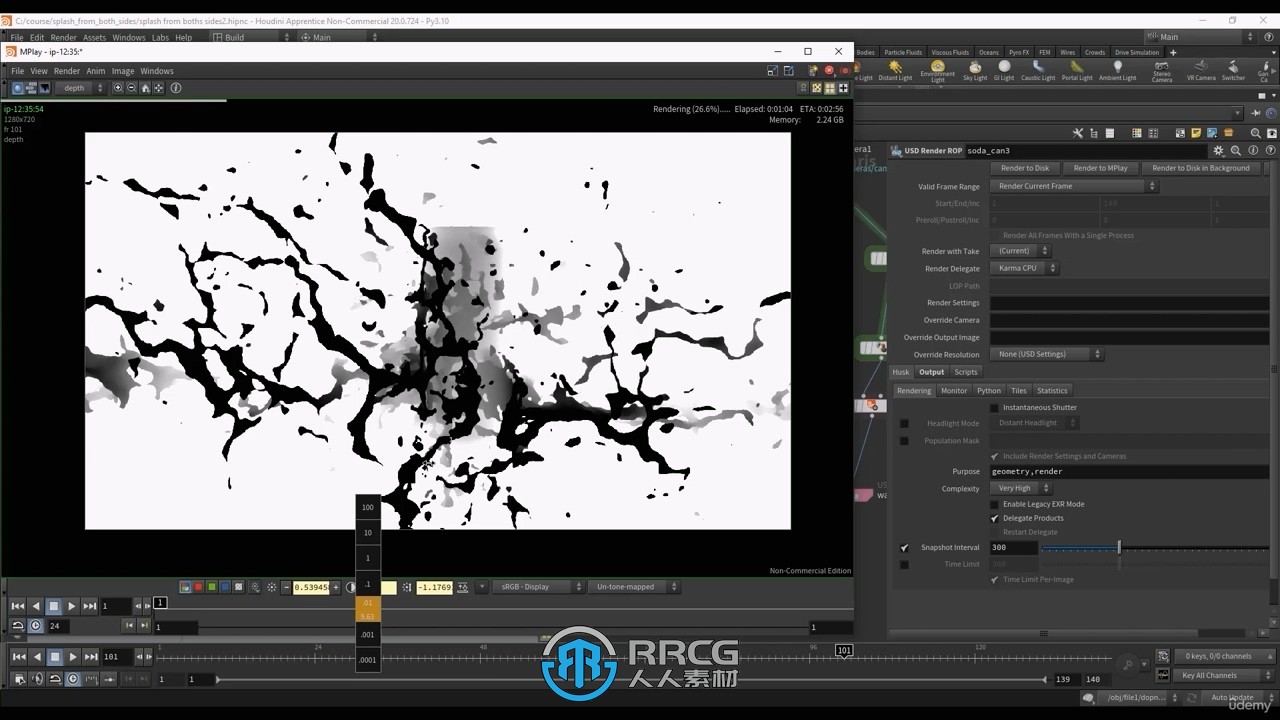
Task: Jump to first frame in MPlay
Action: coord(18,606)
